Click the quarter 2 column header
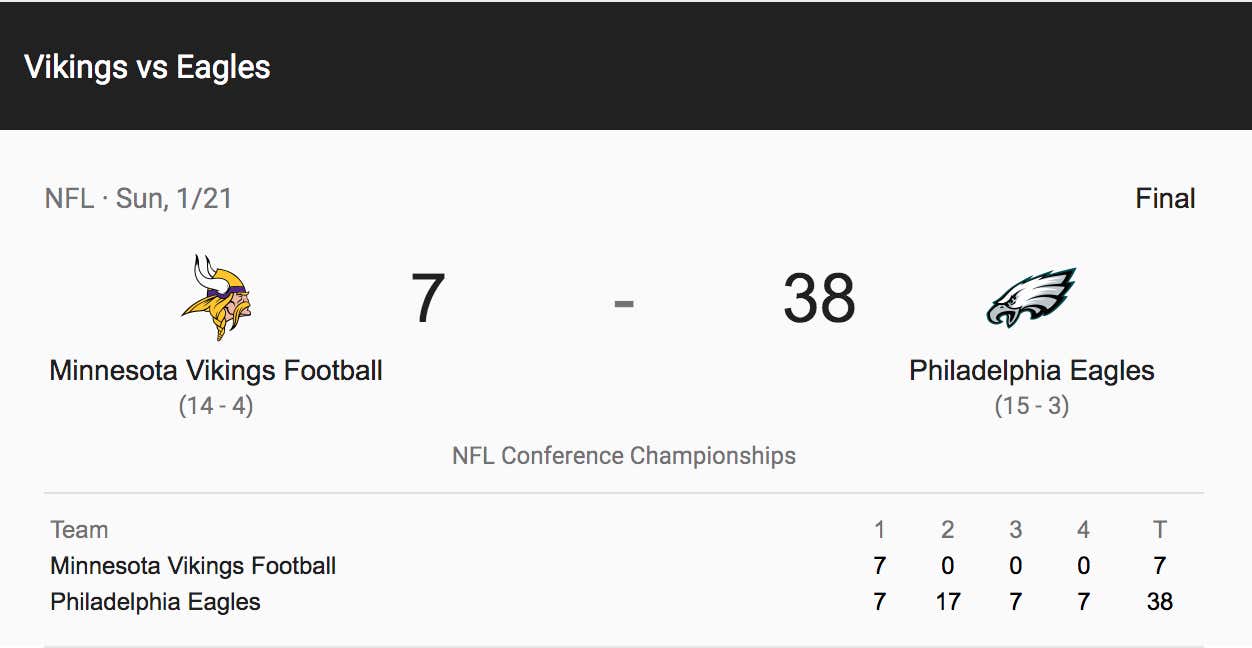This screenshot has width=1252, height=648. (948, 530)
